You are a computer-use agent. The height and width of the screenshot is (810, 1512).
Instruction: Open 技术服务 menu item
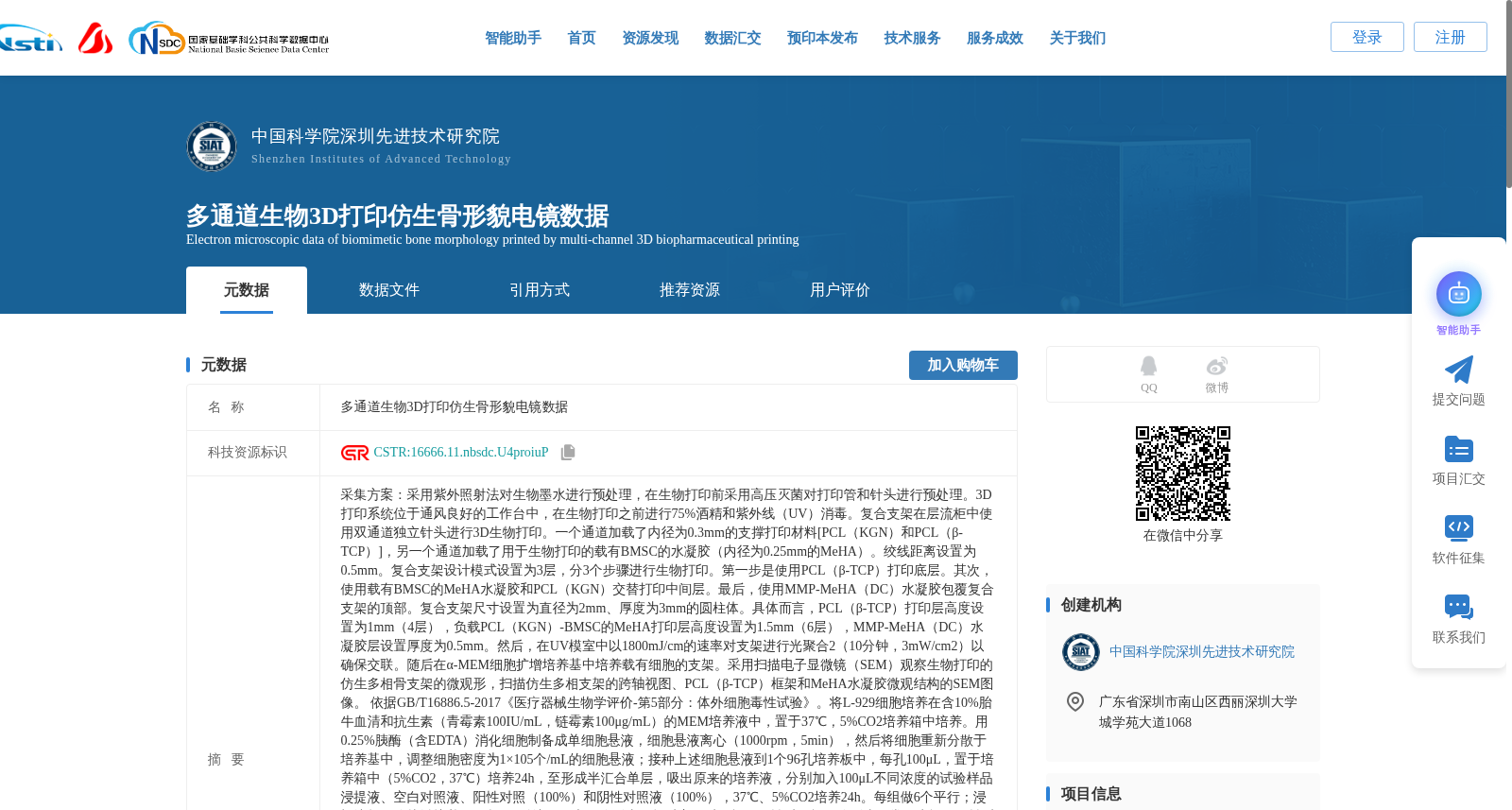tap(912, 38)
